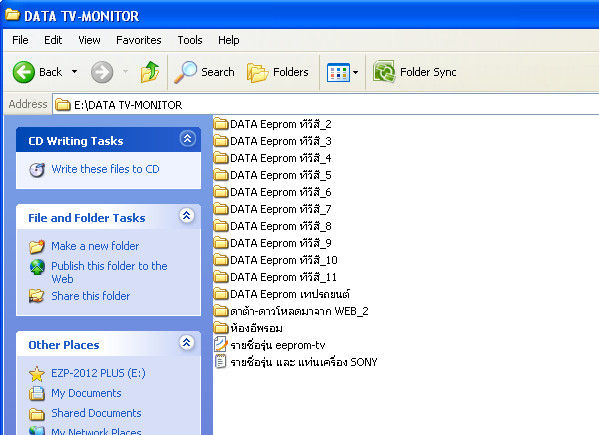Open the Back history dropdown arrow
The image size is (599, 435).
pyautogui.click(x=74, y=71)
